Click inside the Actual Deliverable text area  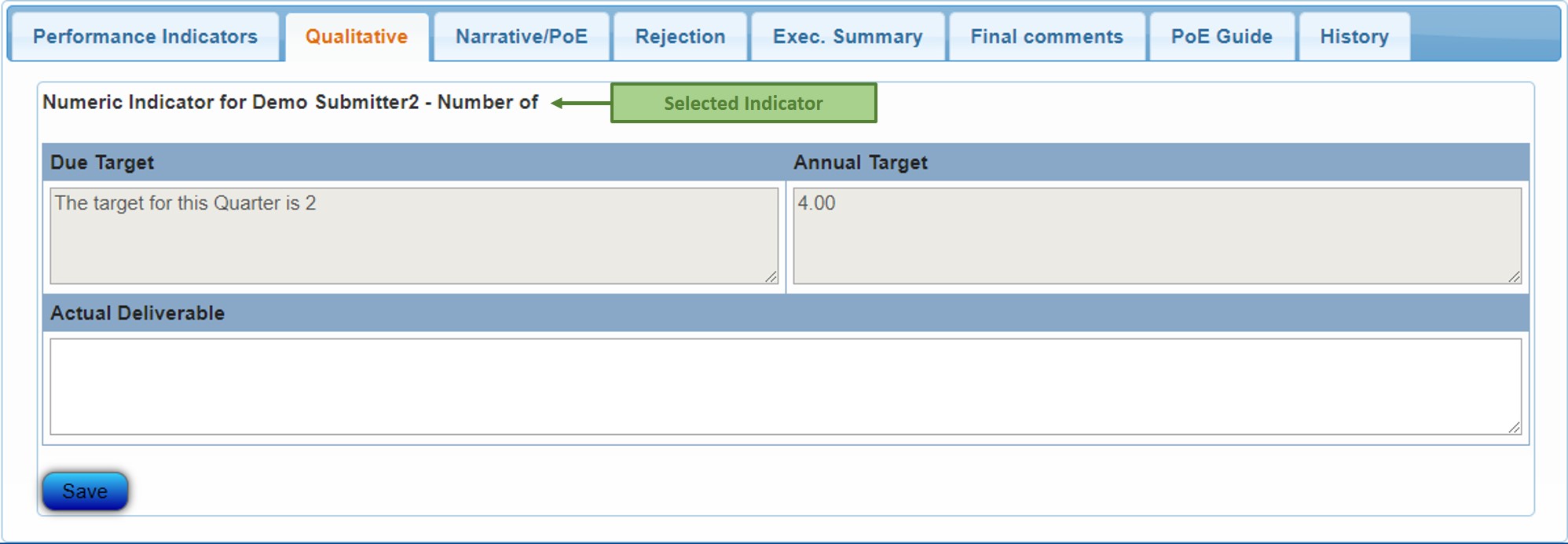(786, 386)
